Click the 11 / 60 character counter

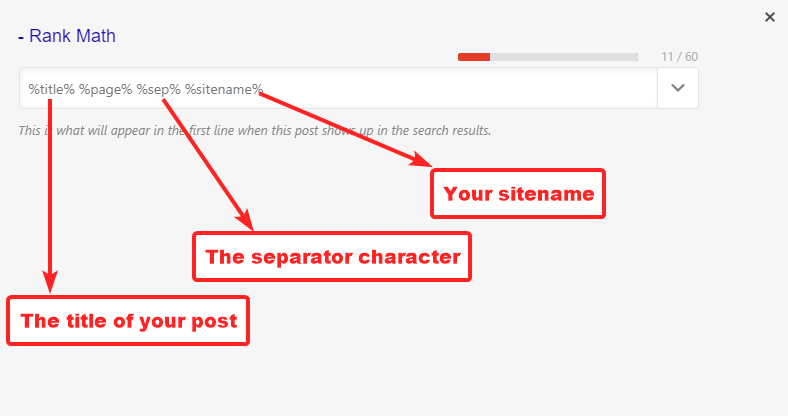(x=679, y=57)
